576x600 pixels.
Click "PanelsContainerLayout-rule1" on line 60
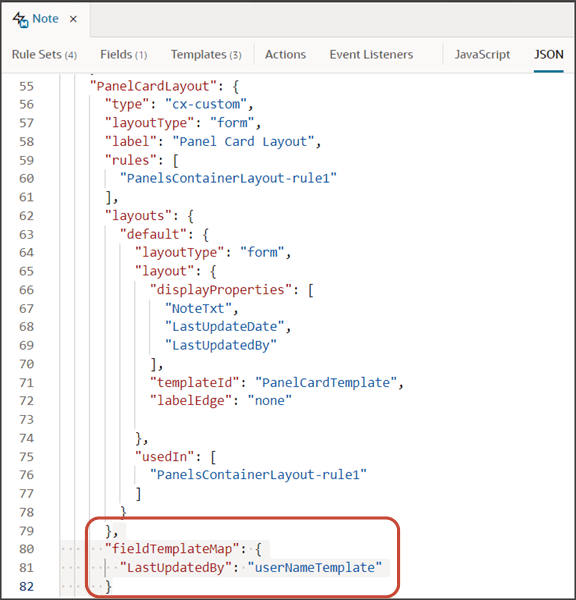point(228,178)
